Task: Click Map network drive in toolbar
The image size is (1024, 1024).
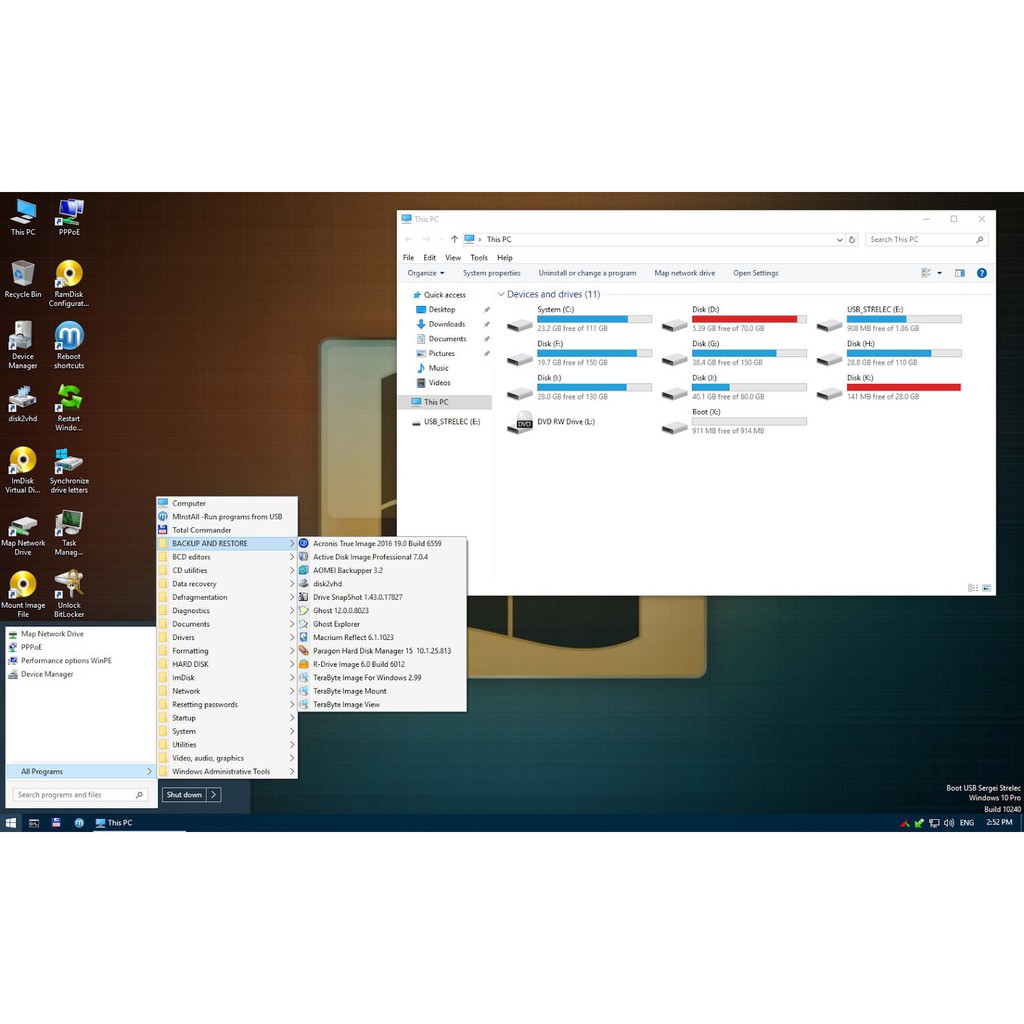Action: pyautogui.click(x=684, y=273)
